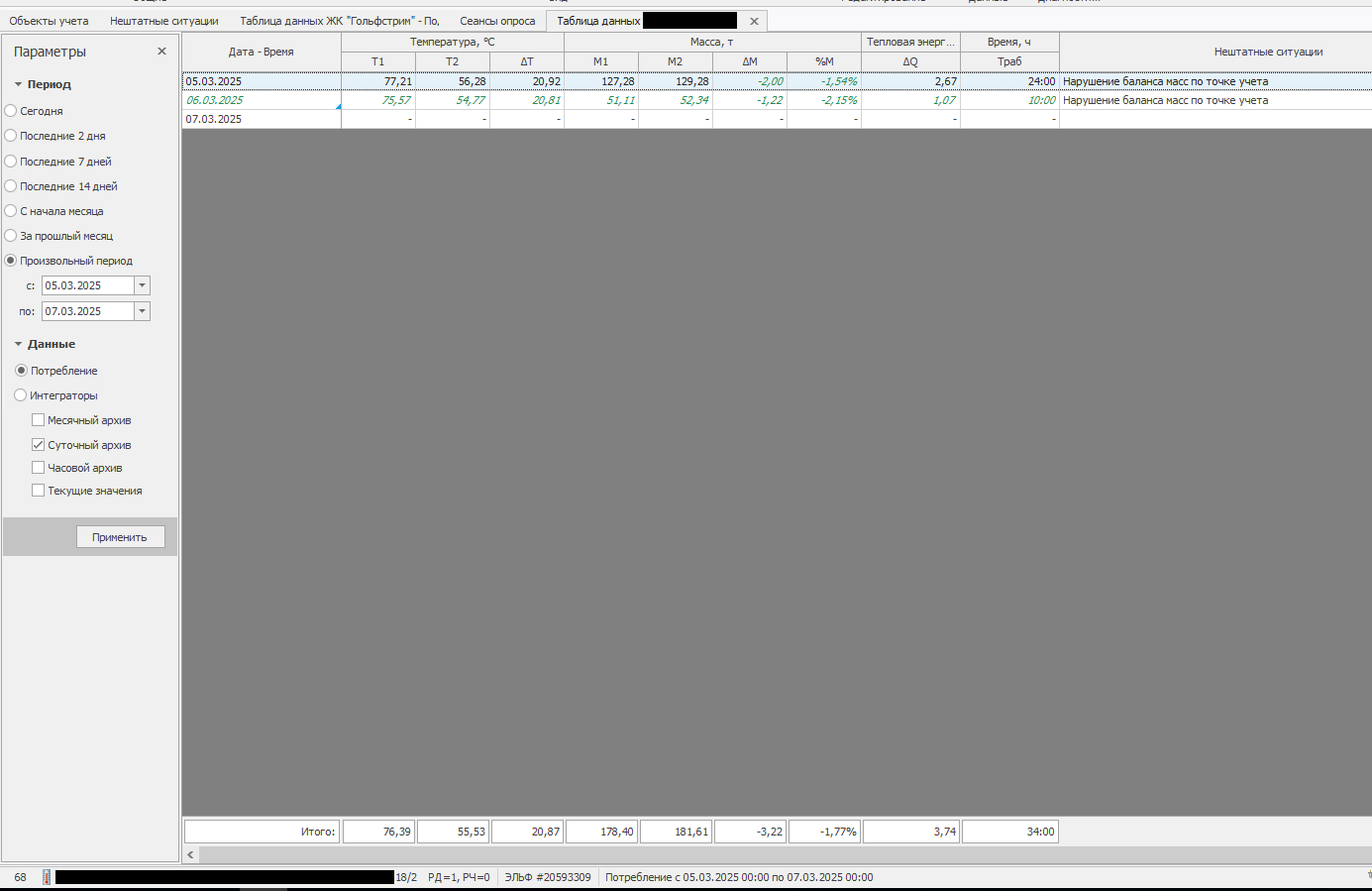
Task: Click the ΔM column header
Action: pos(750,61)
